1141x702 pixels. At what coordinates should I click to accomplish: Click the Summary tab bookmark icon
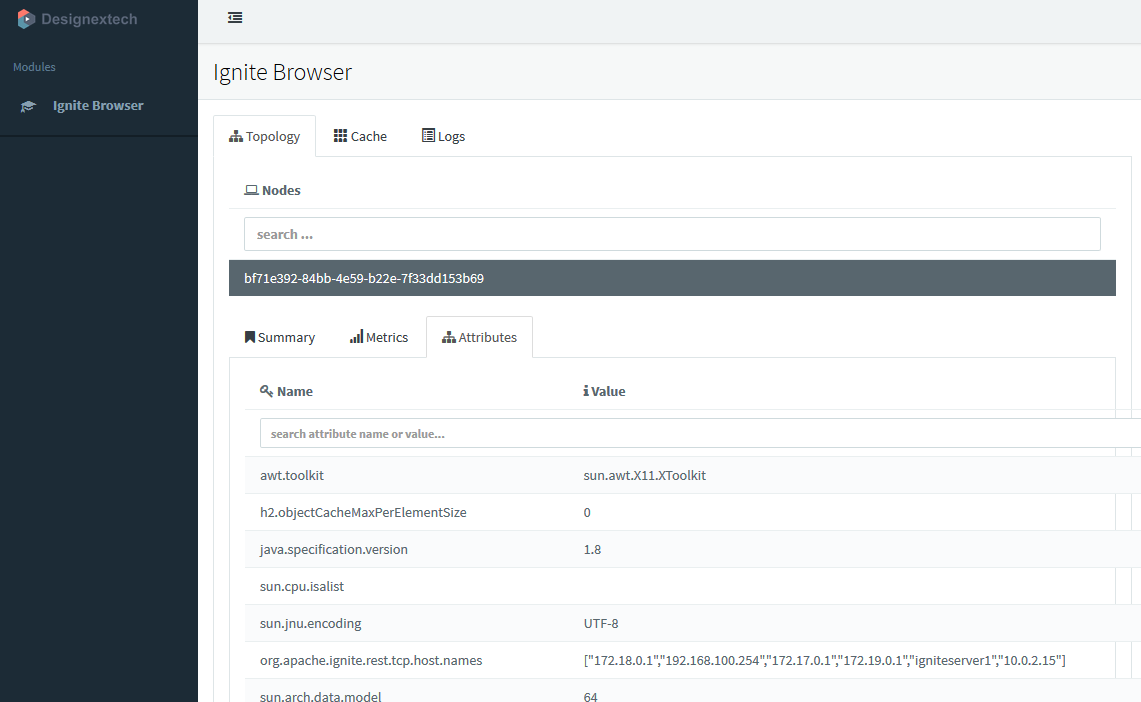[250, 337]
